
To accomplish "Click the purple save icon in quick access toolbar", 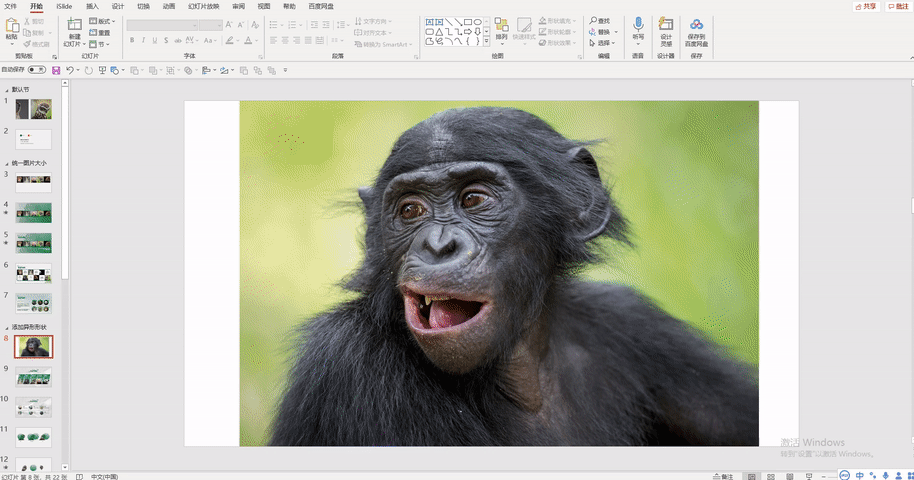I will 56,70.
